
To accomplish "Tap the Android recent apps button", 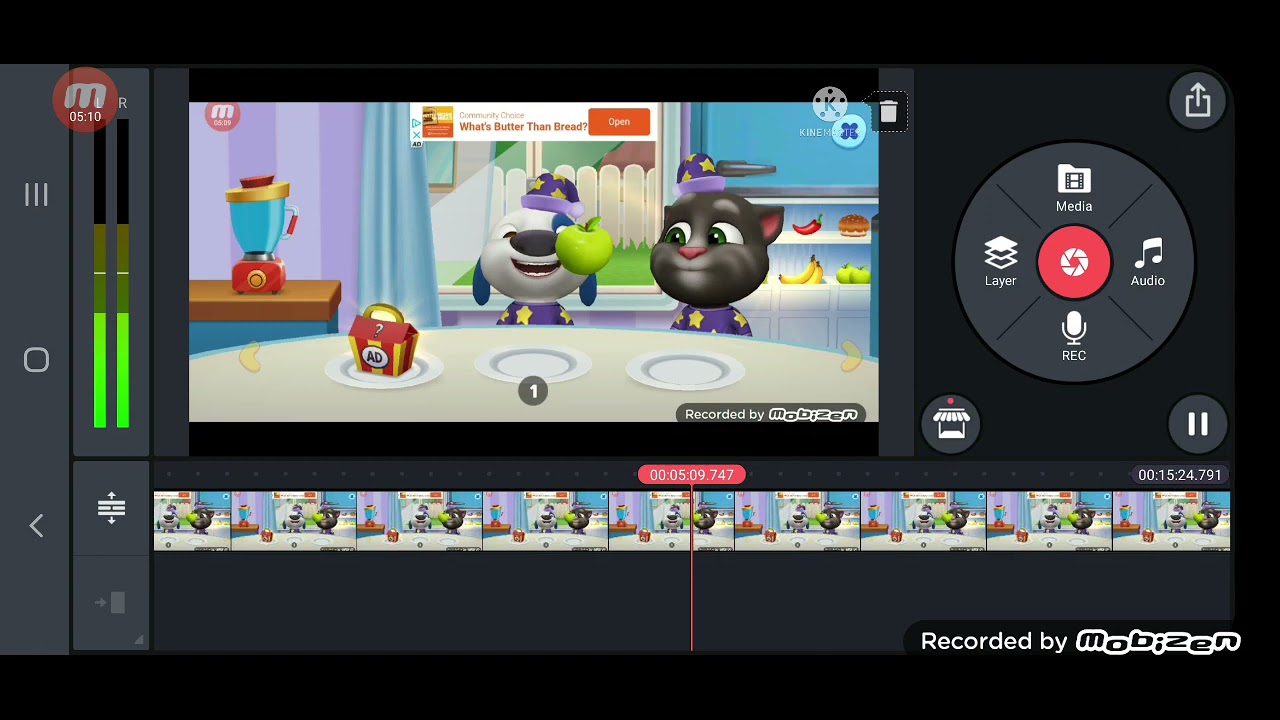I will click(36, 194).
